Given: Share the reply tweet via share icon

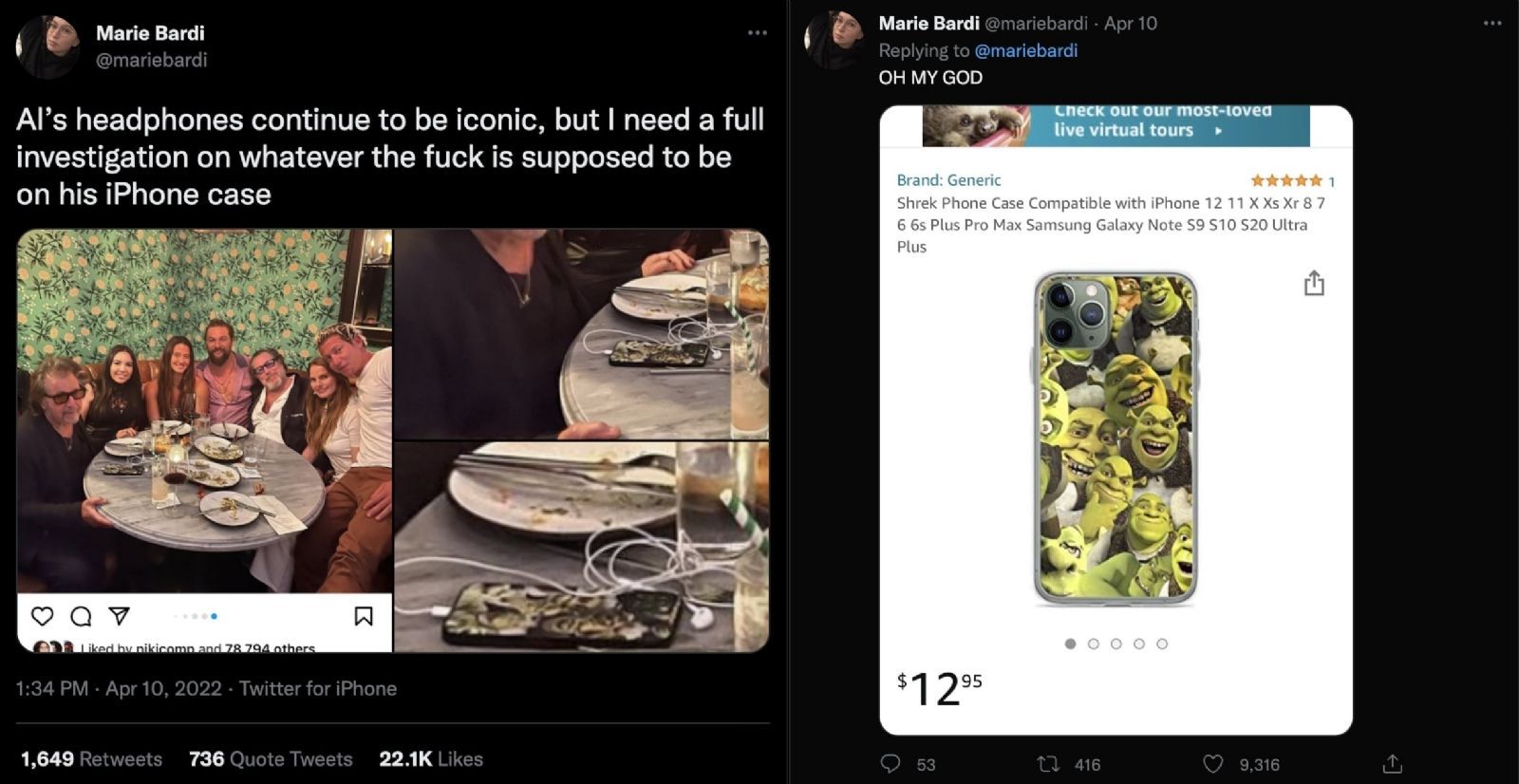Looking at the screenshot, I should [1392, 764].
